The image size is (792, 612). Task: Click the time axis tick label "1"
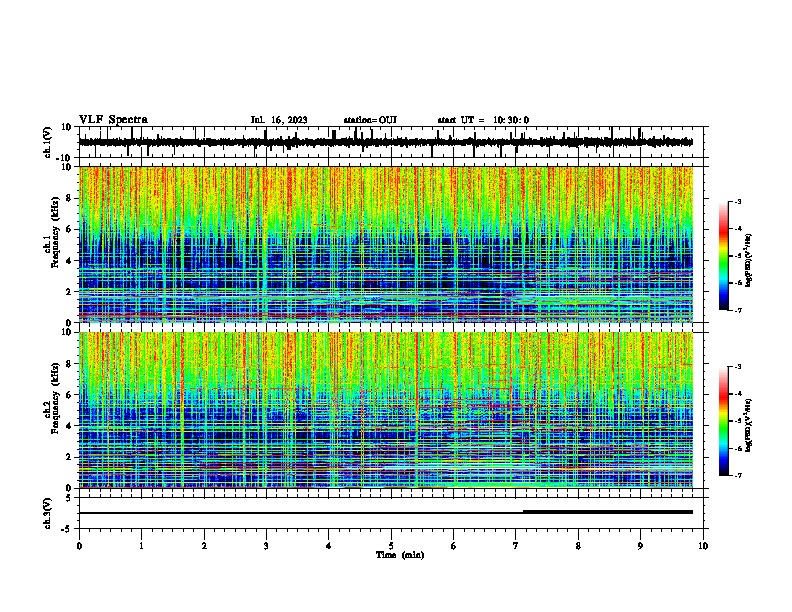(x=141, y=546)
